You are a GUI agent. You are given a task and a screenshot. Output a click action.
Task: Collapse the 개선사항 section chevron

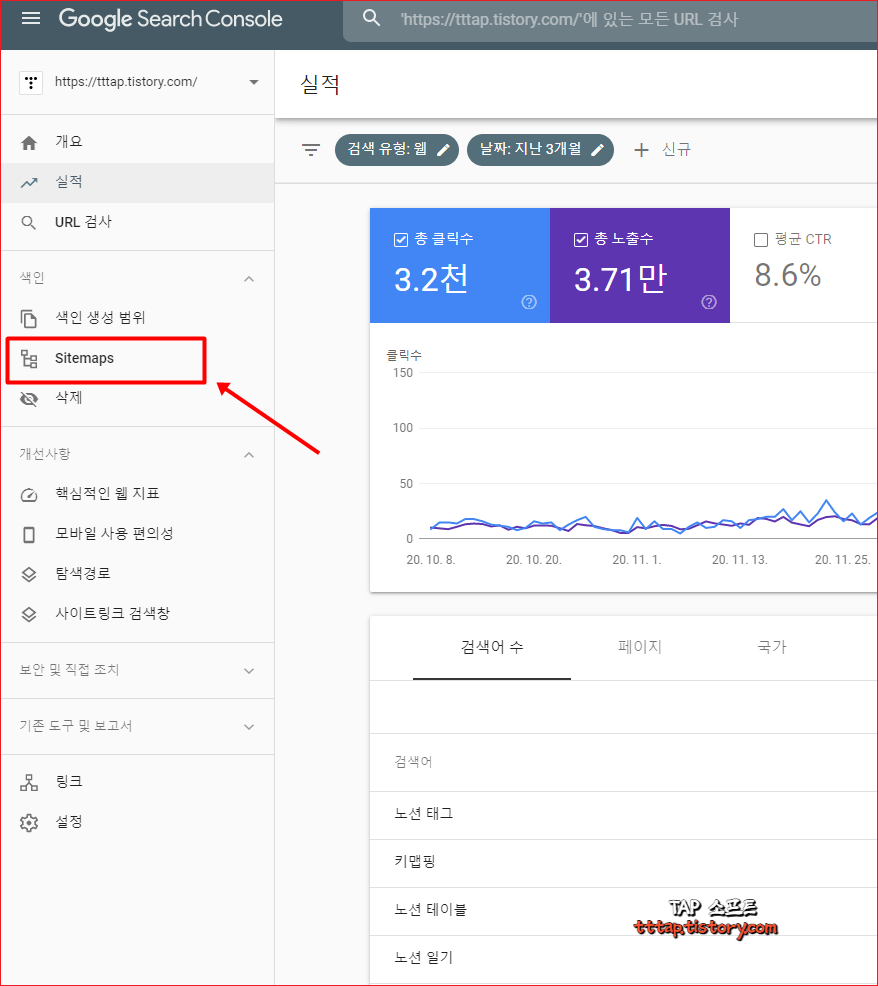pos(249,455)
